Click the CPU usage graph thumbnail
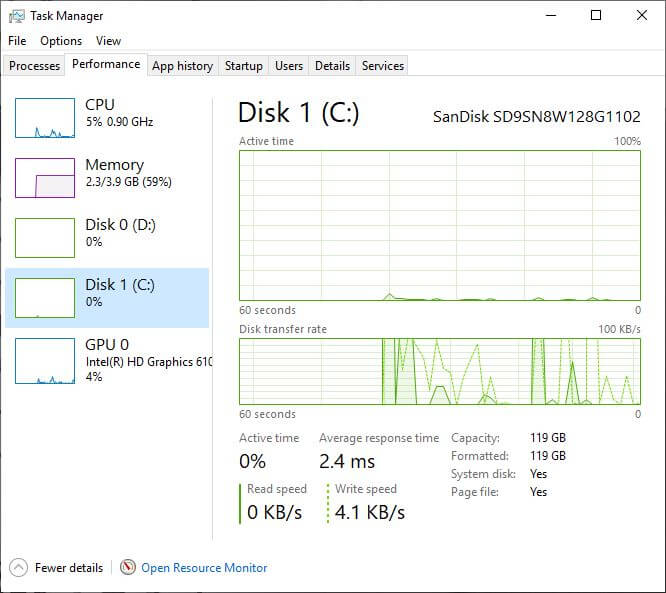The image size is (666, 593). tap(45, 118)
